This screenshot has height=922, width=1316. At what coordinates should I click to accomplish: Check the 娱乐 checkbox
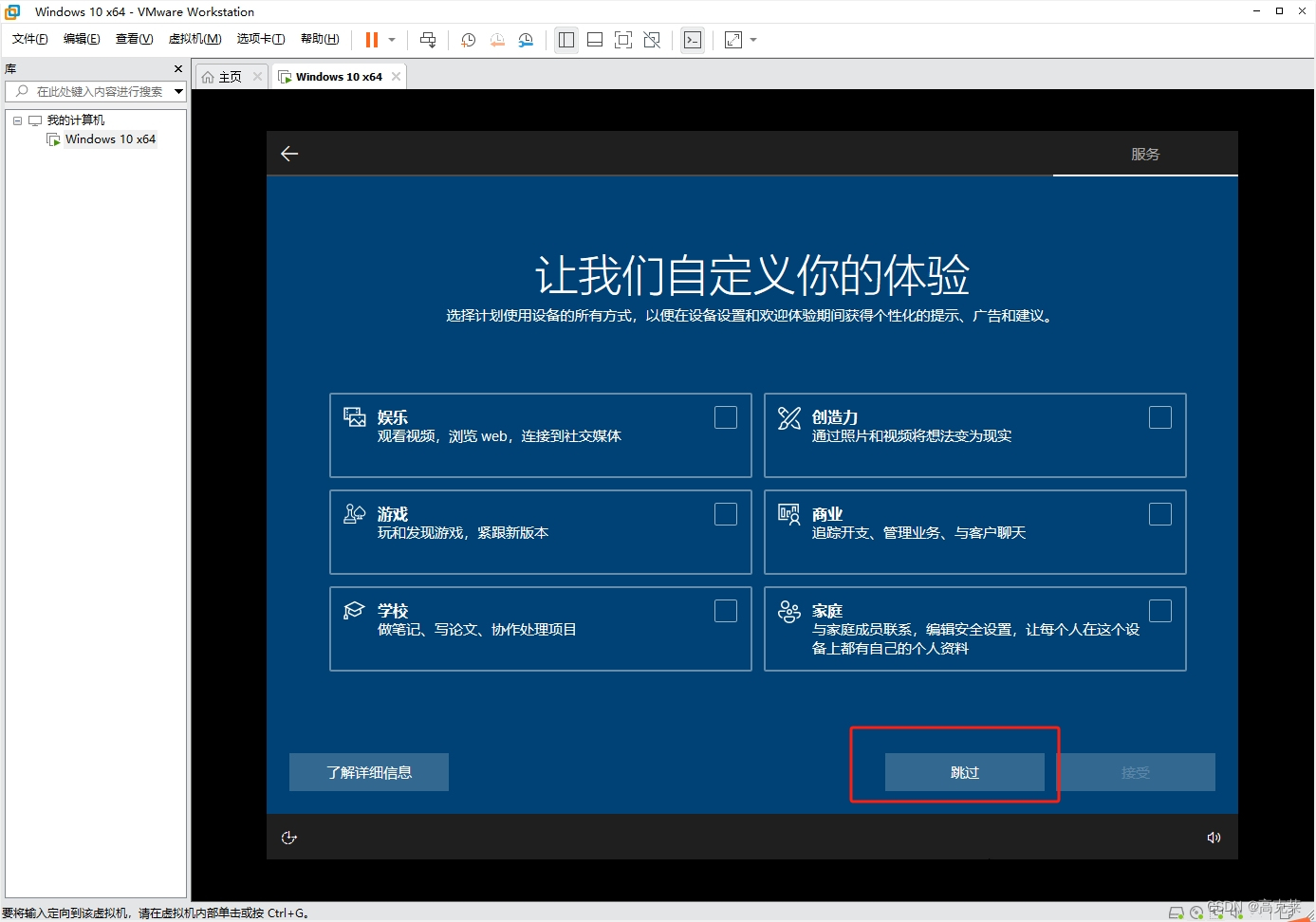pos(726,417)
